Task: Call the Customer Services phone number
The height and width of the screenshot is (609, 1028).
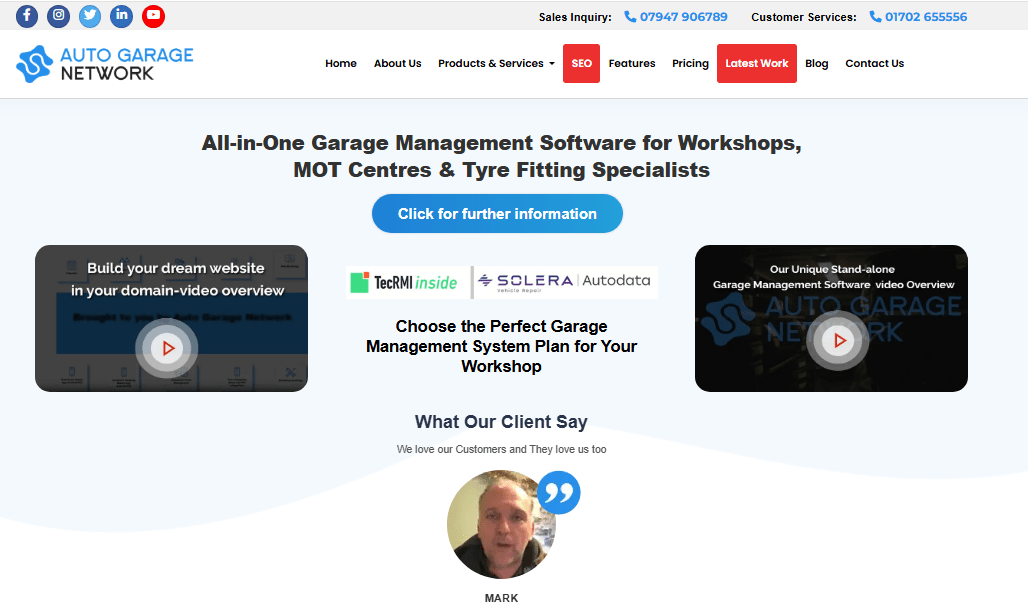Action: 925,17
